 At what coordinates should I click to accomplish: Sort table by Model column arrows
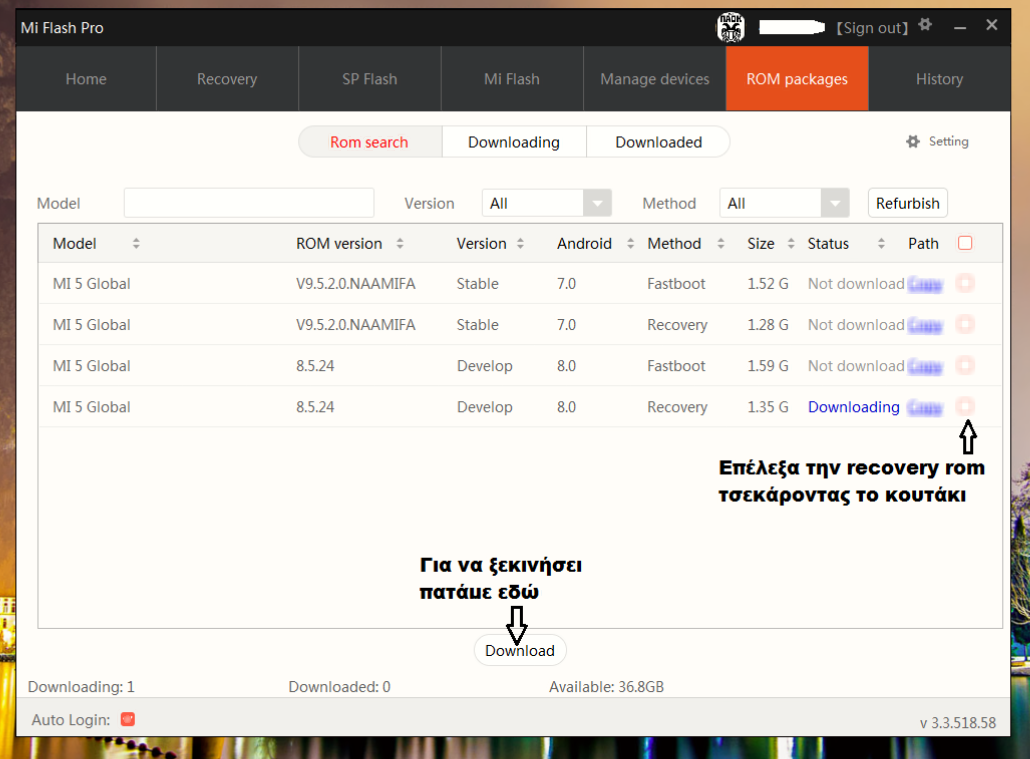click(136, 243)
